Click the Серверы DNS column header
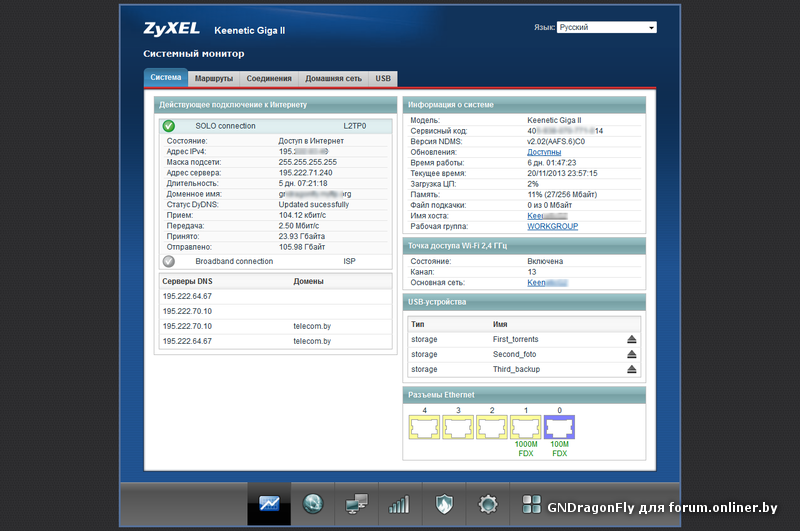This screenshot has width=800, height=531. pyautogui.click(x=187, y=282)
